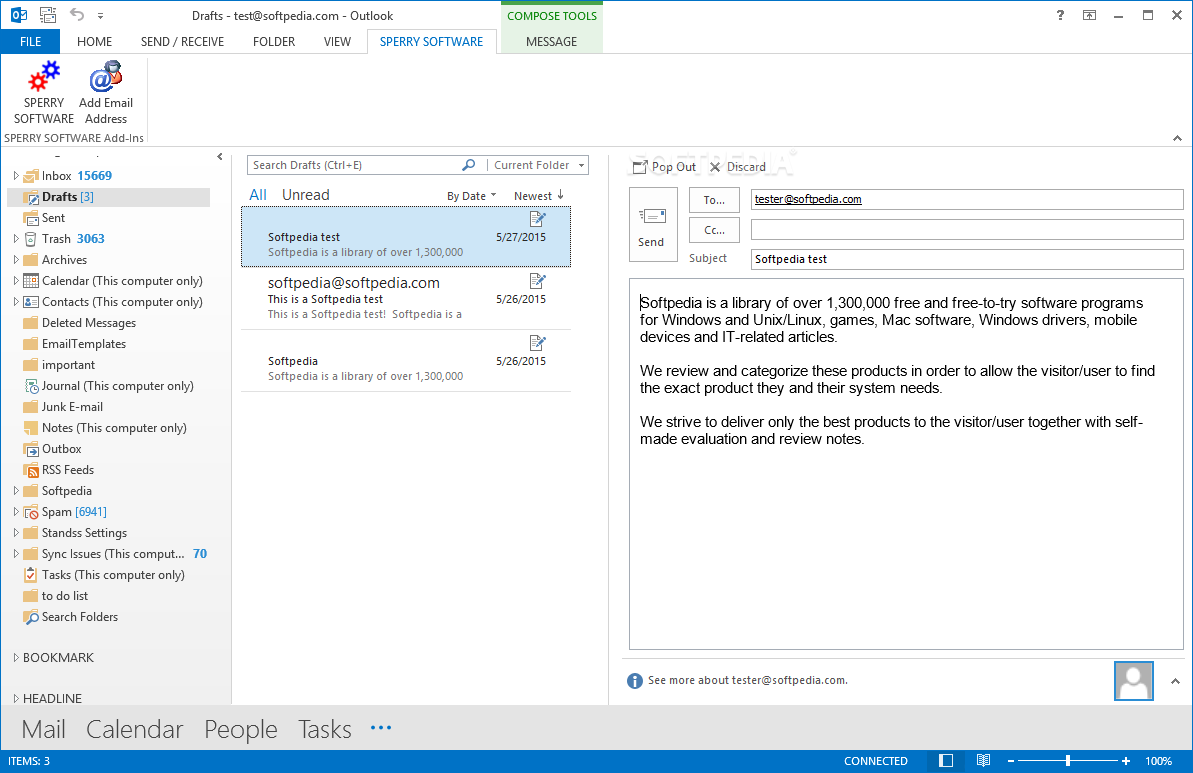Open the MESSAGE compose tools tab

(x=552, y=42)
